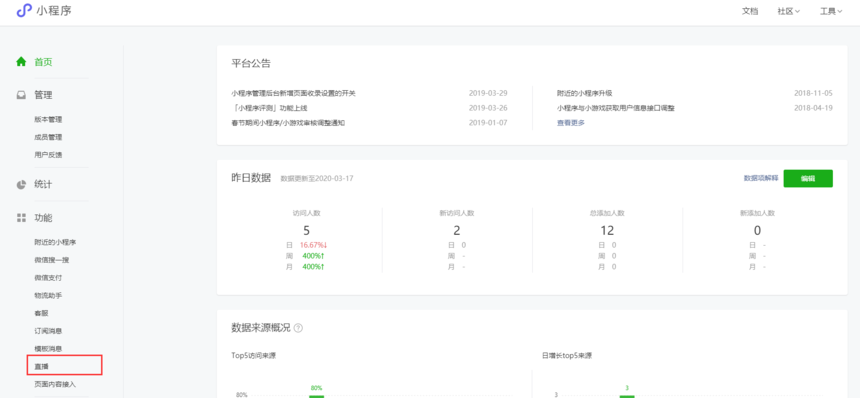
Task: Open 用户反馈 in the sidebar
Action: [x=48, y=155]
